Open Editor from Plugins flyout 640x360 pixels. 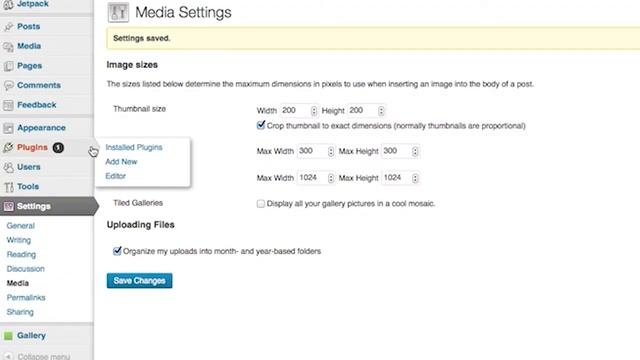pyautogui.click(x=116, y=176)
